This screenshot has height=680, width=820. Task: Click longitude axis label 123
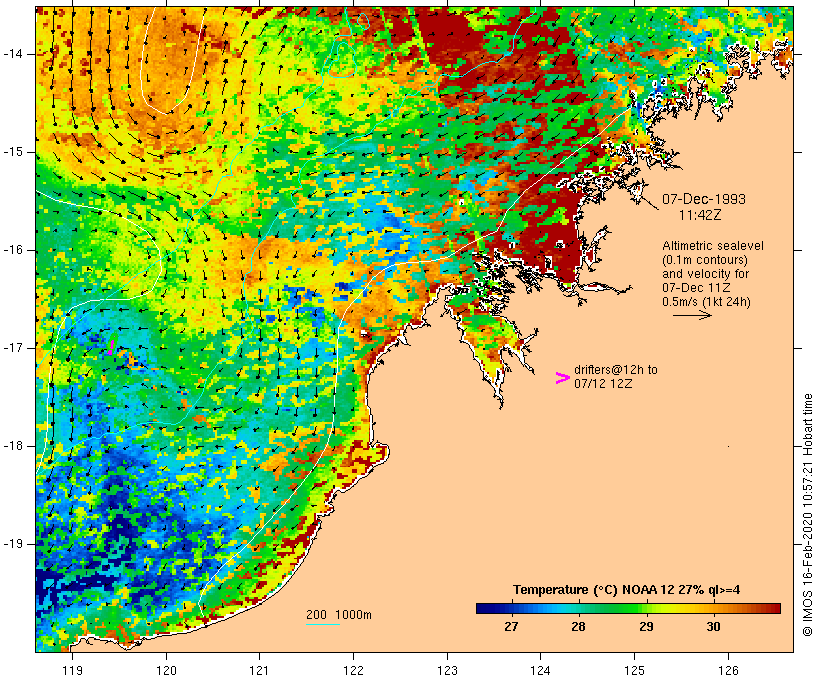click(x=447, y=671)
